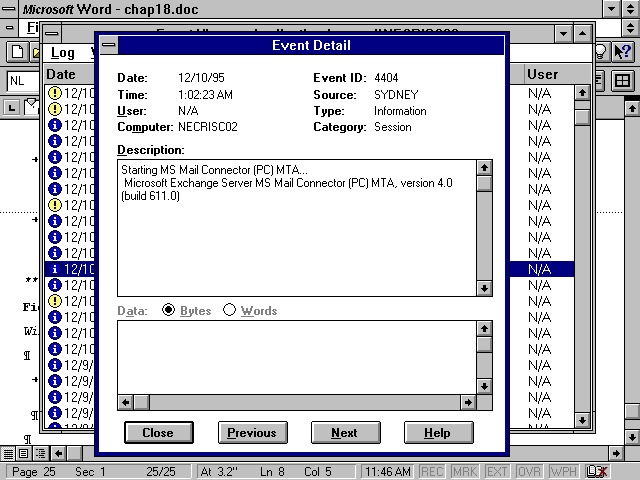Click Data box scroll up arrow
The width and height of the screenshot is (640, 480).
tap(484, 329)
